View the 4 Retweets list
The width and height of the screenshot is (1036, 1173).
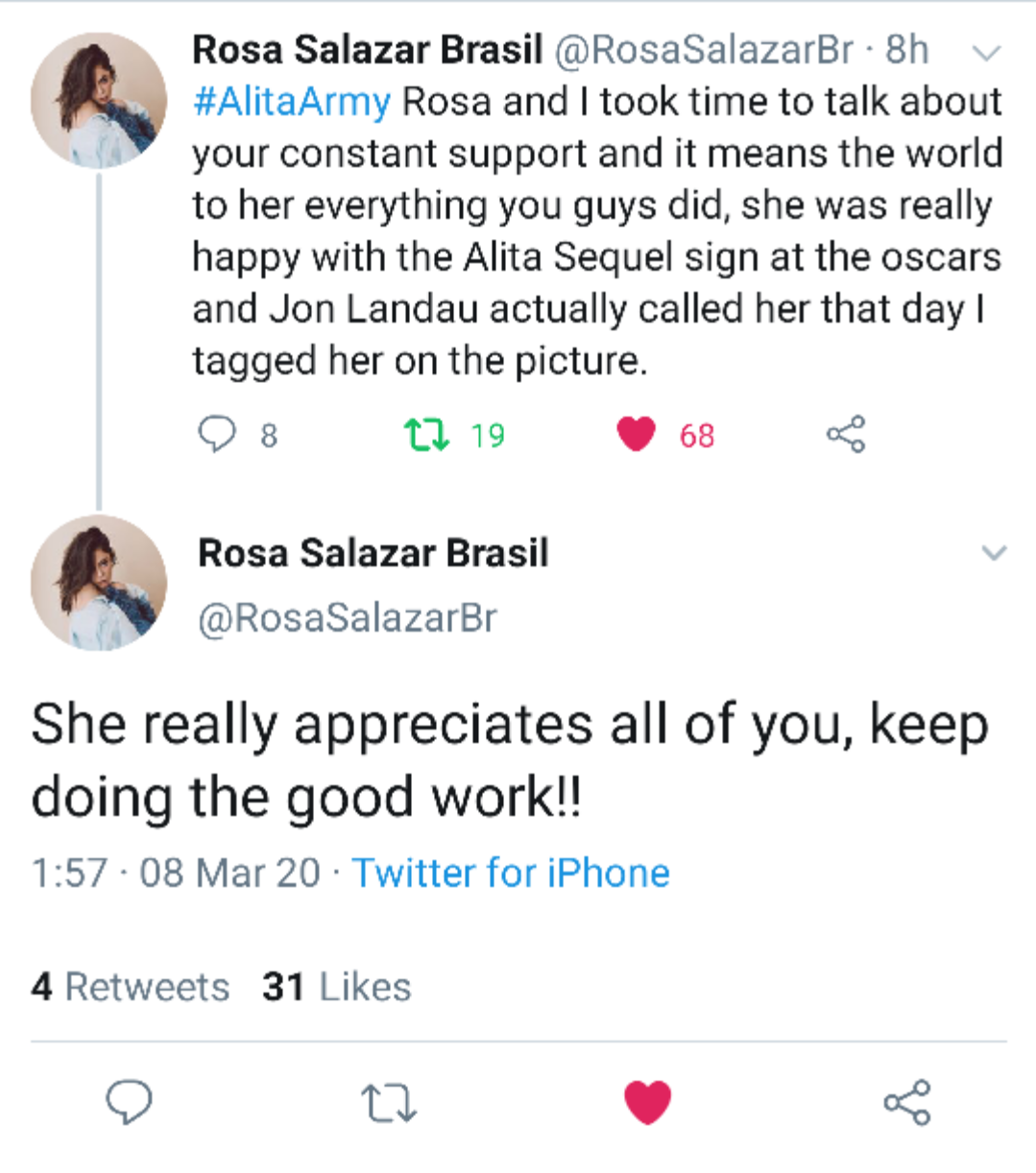(131, 987)
